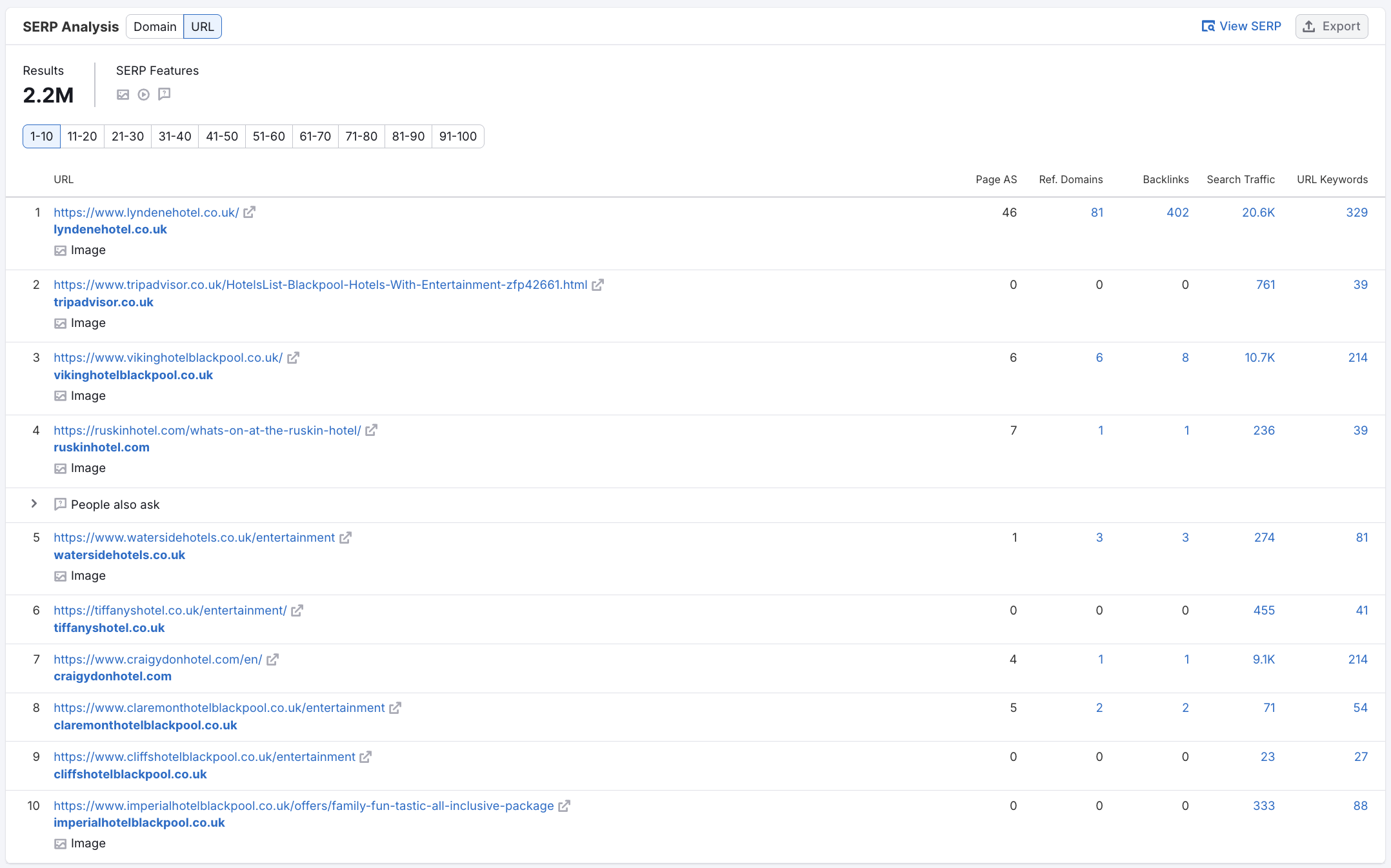This screenshot has width=1391, height=868.
Task: Switch SERP Analysis to Domain view
Action: tap(155, 26)
